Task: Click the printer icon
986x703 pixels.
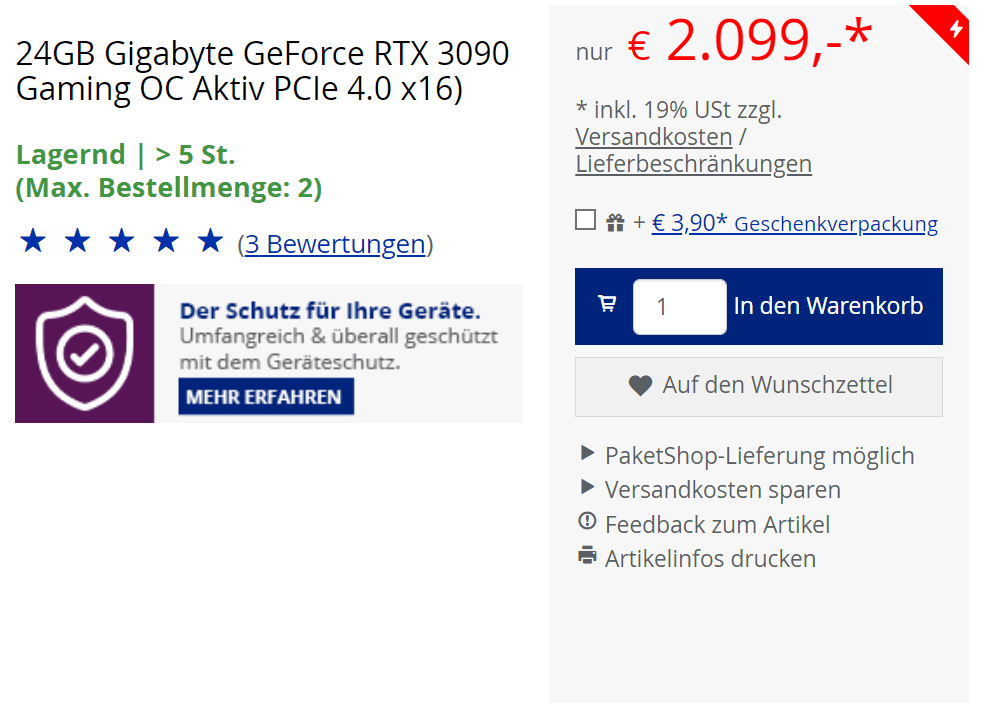Action: click(587, 557)
